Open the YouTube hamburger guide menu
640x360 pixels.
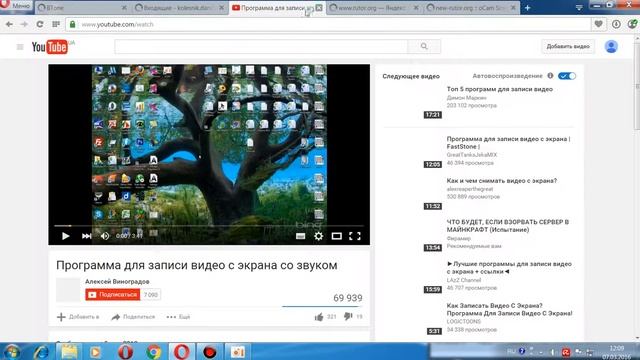point(20,47)
